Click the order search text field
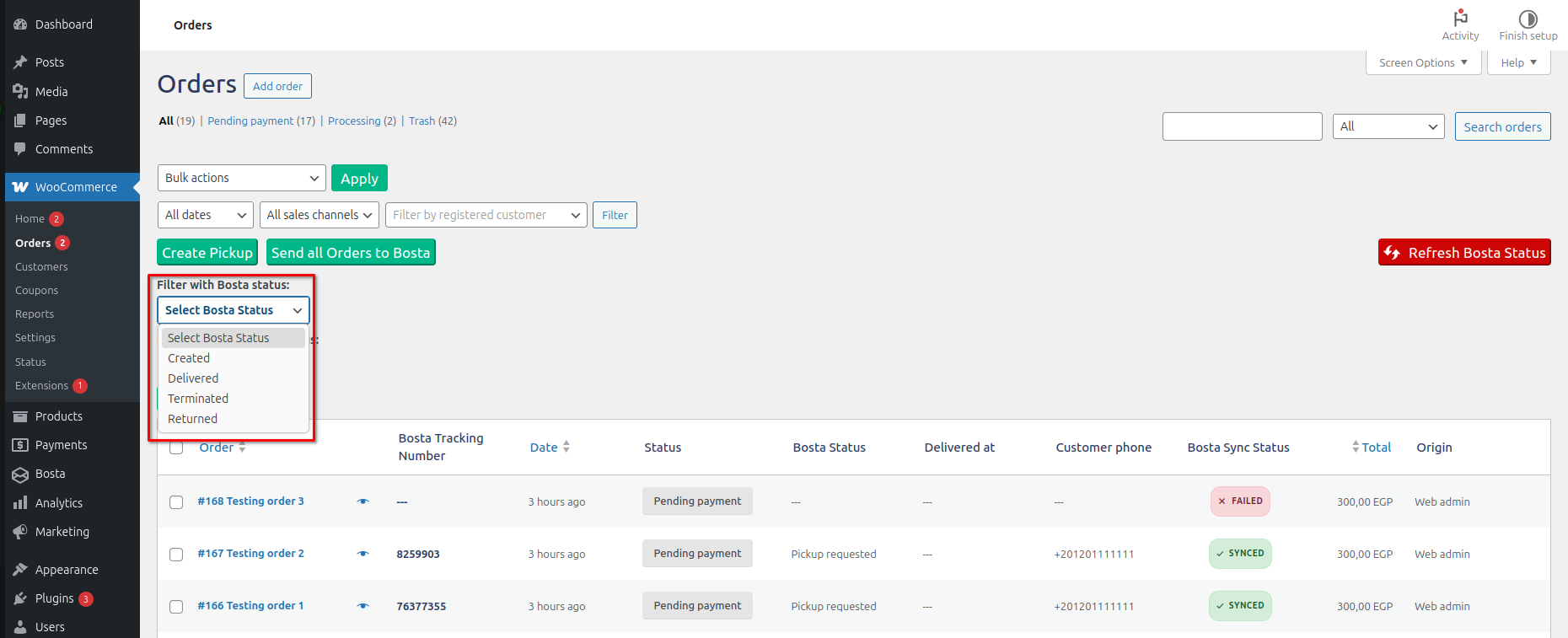The image size is (1568, 638). [1242, 126]
